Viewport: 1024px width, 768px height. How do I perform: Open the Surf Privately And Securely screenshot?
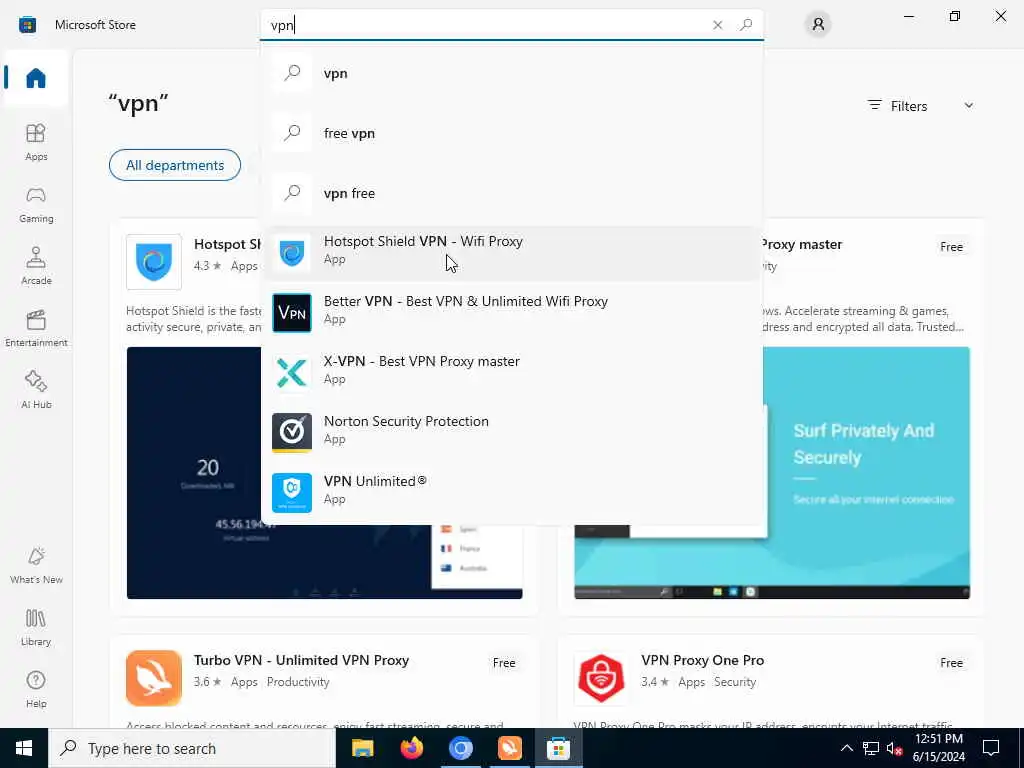(x=772, y=472)
